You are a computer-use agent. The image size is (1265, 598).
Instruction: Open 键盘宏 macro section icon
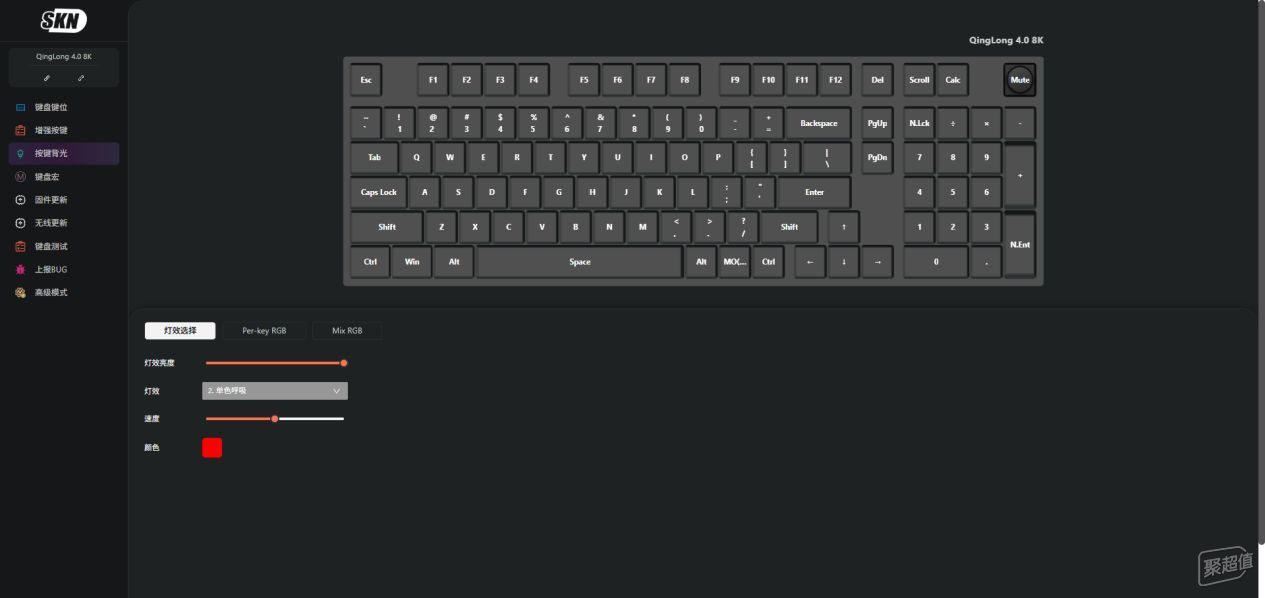pos(20,176)
